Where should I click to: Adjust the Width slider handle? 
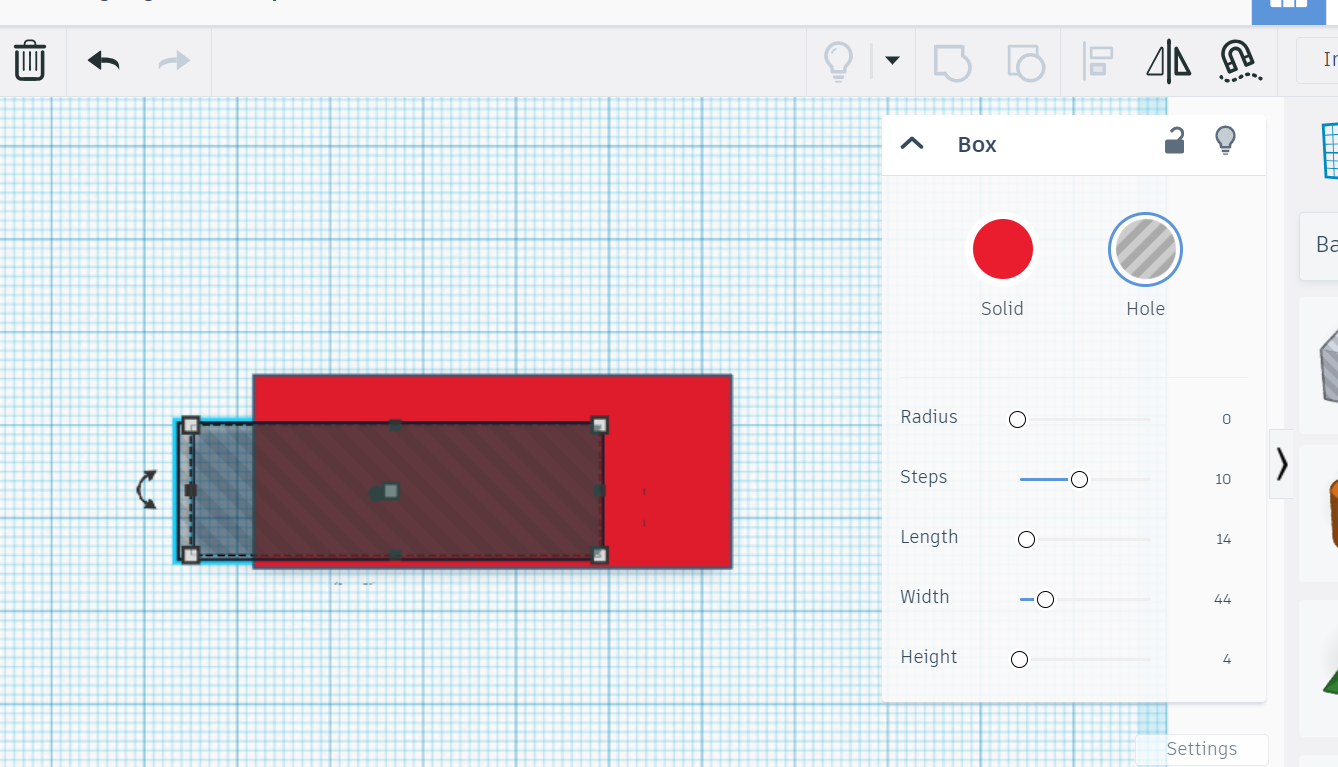tap(1045, 600)
